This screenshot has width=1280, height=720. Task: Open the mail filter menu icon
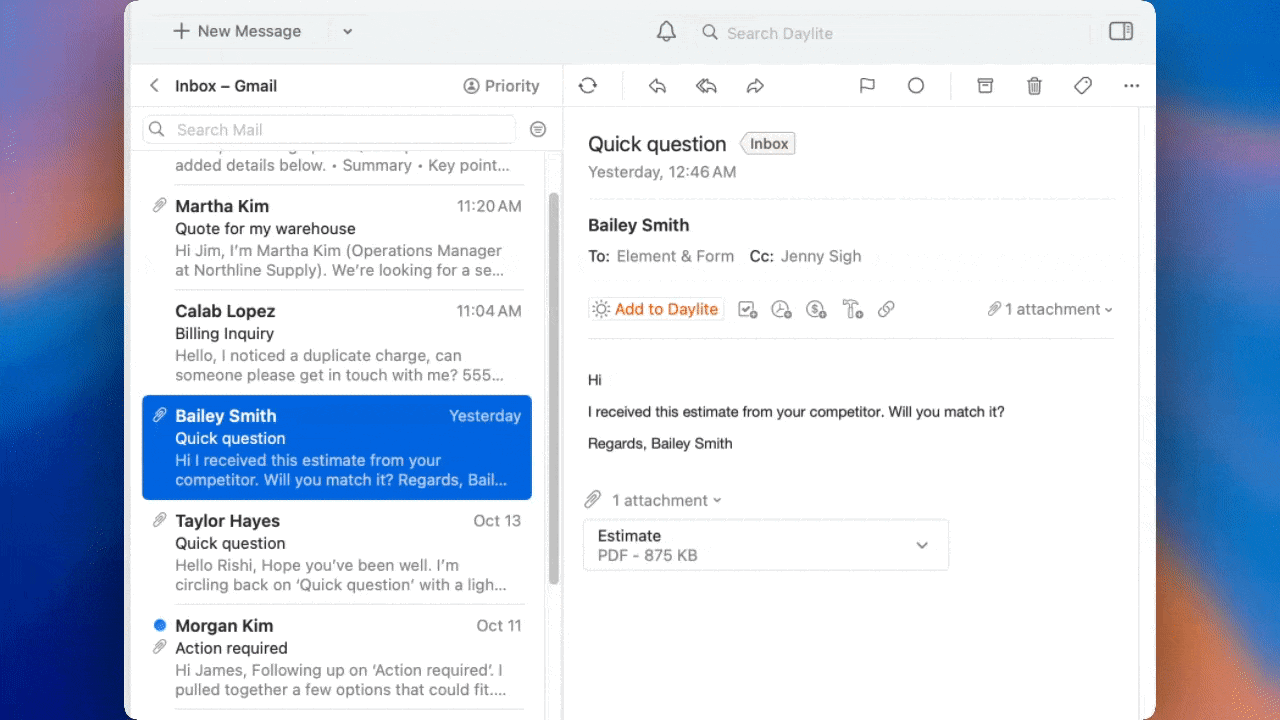[x=538, y=130]
